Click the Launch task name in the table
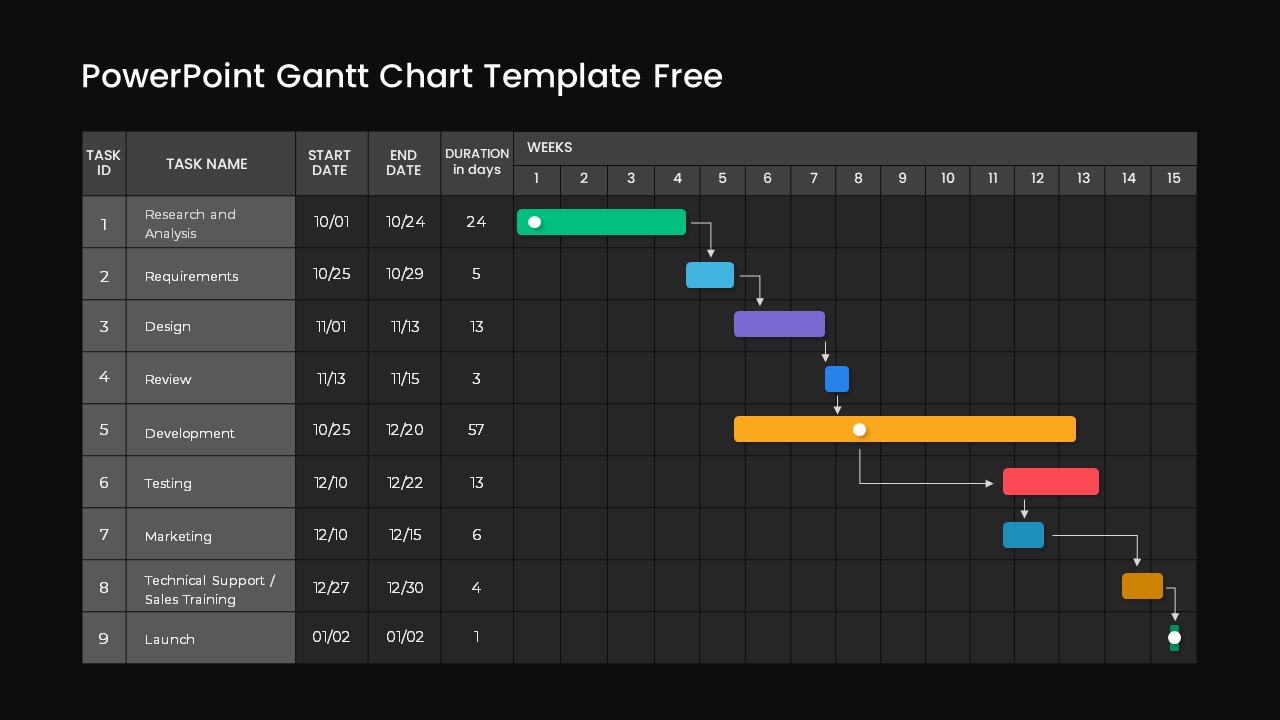Screen dimensions: 1280x720 pos(170,639)
